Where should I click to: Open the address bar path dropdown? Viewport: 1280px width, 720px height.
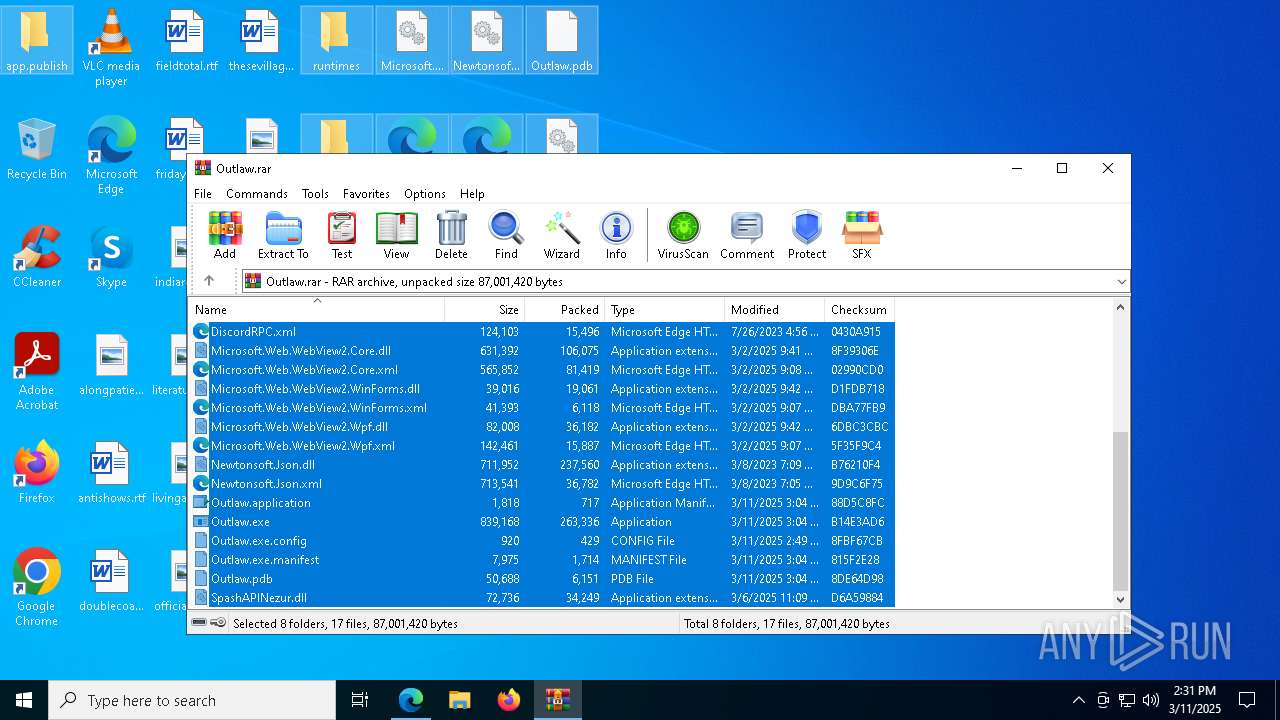click(x=1121, y=282)
